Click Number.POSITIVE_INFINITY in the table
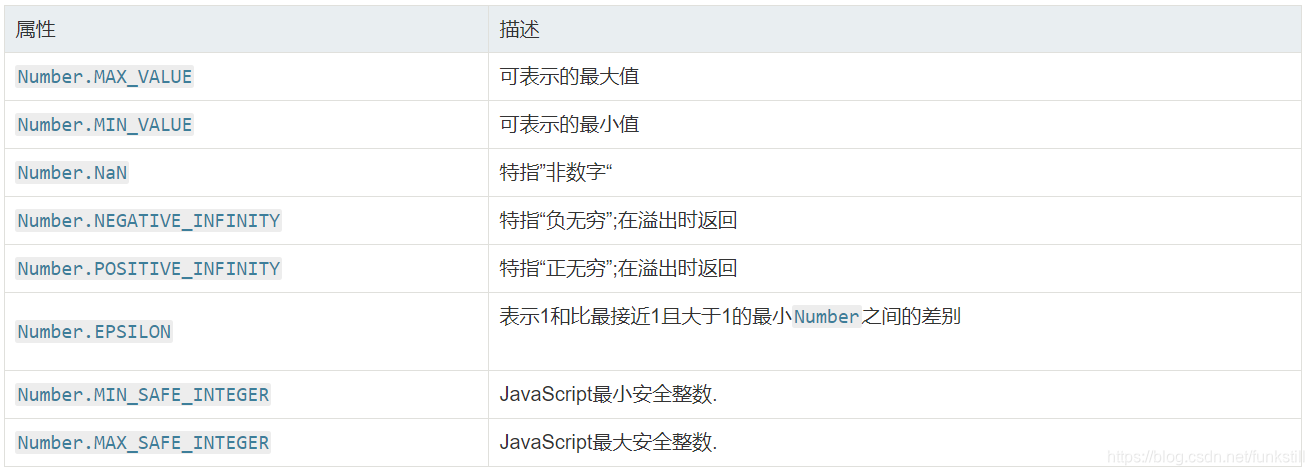 pos(149,269)
